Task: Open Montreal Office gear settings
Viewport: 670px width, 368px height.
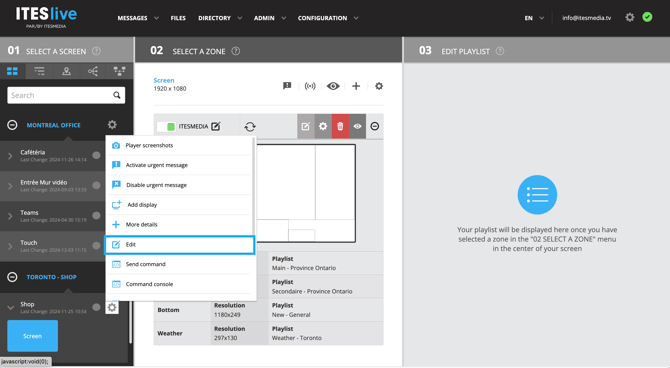Action: (112, 125)
